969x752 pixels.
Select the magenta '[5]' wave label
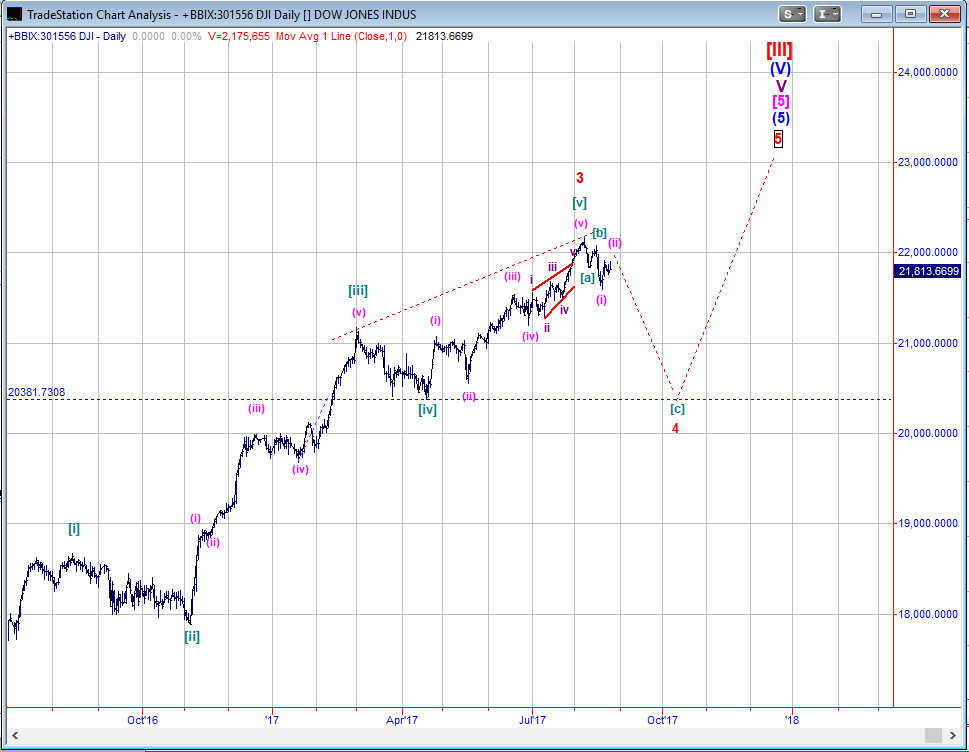coord(781,101)
